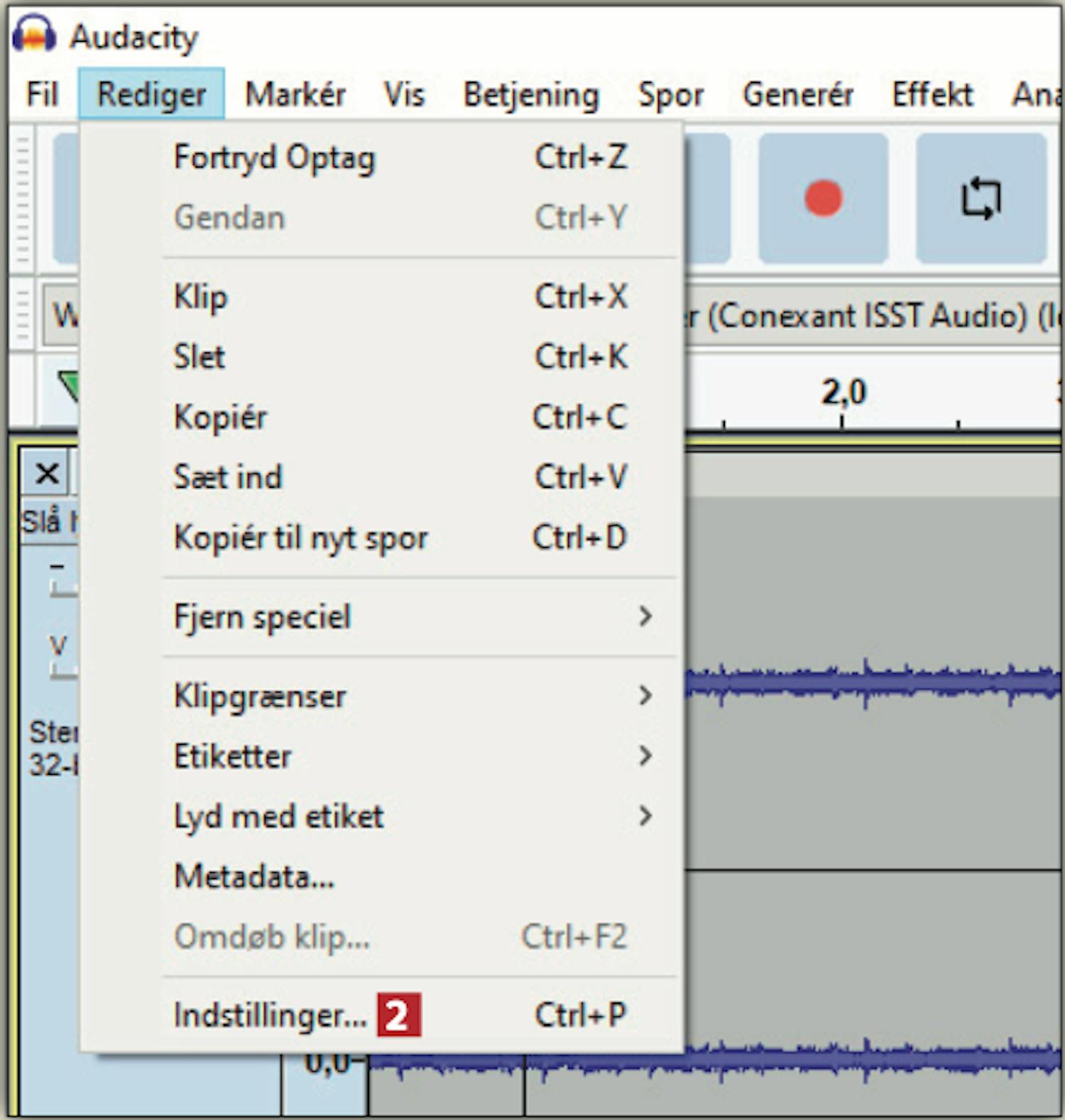The width and height of the screenshot is (1065, 1120).
Task: Open Indstillinger preferences entry
Action: tap(270, 1015)
